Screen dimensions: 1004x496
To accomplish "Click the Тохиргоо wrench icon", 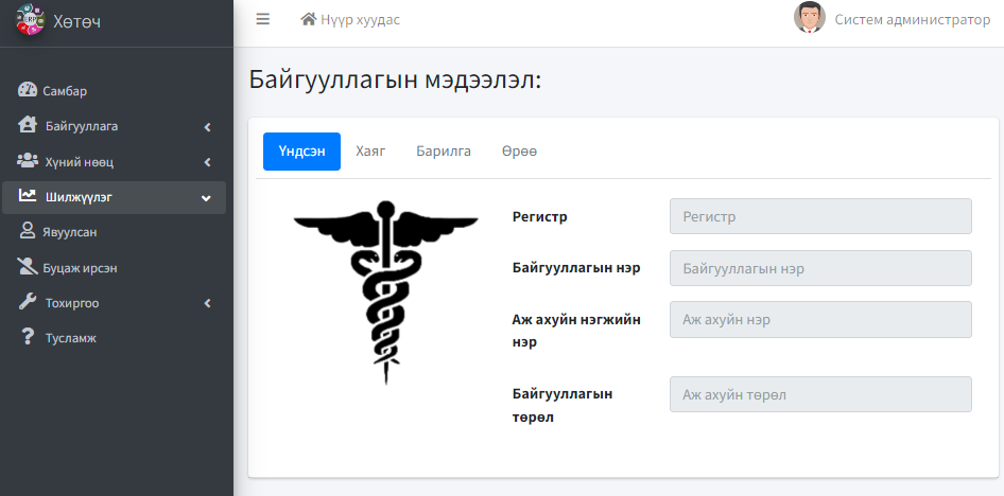I will (x=27, y=303).
